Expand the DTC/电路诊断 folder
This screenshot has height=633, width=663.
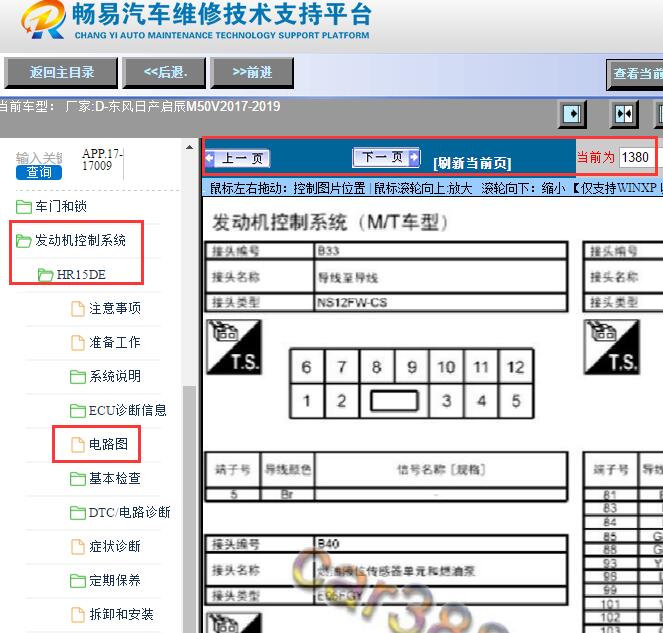click(x=129, y=512)
